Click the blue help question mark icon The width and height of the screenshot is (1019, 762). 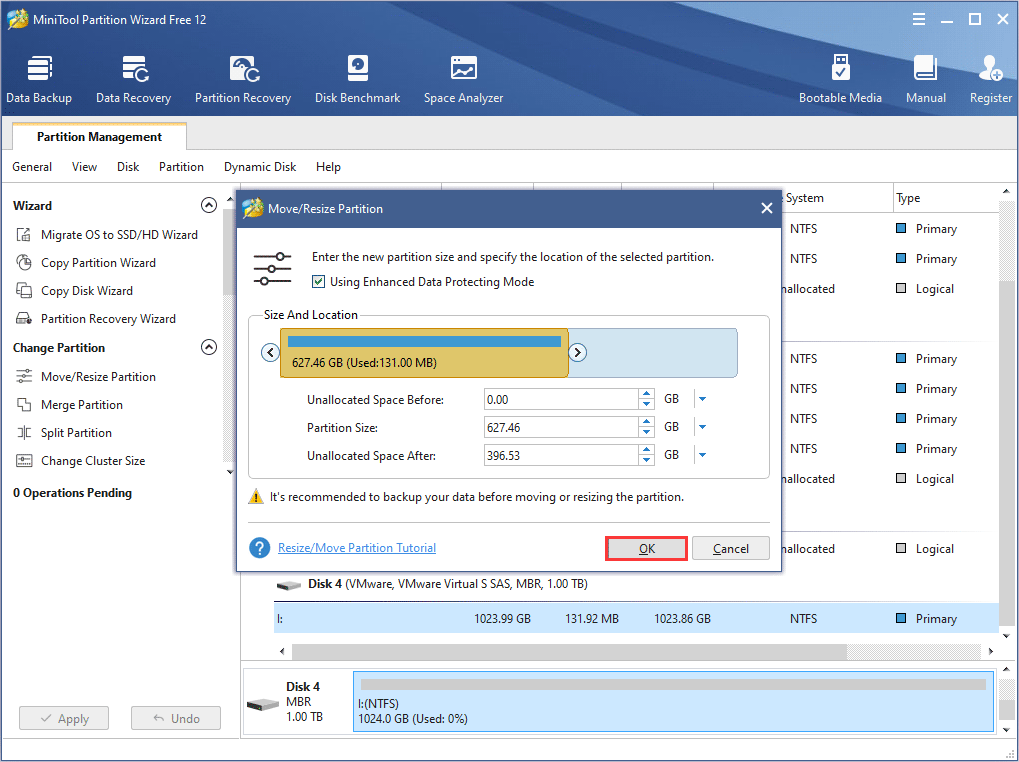259,548
